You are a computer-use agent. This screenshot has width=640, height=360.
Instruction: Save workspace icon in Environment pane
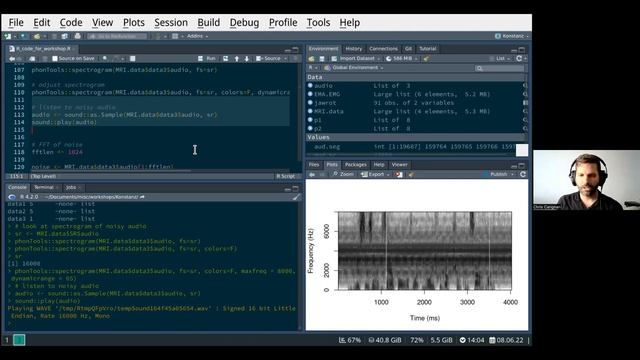pyautogui.click(x=322, y=59)
